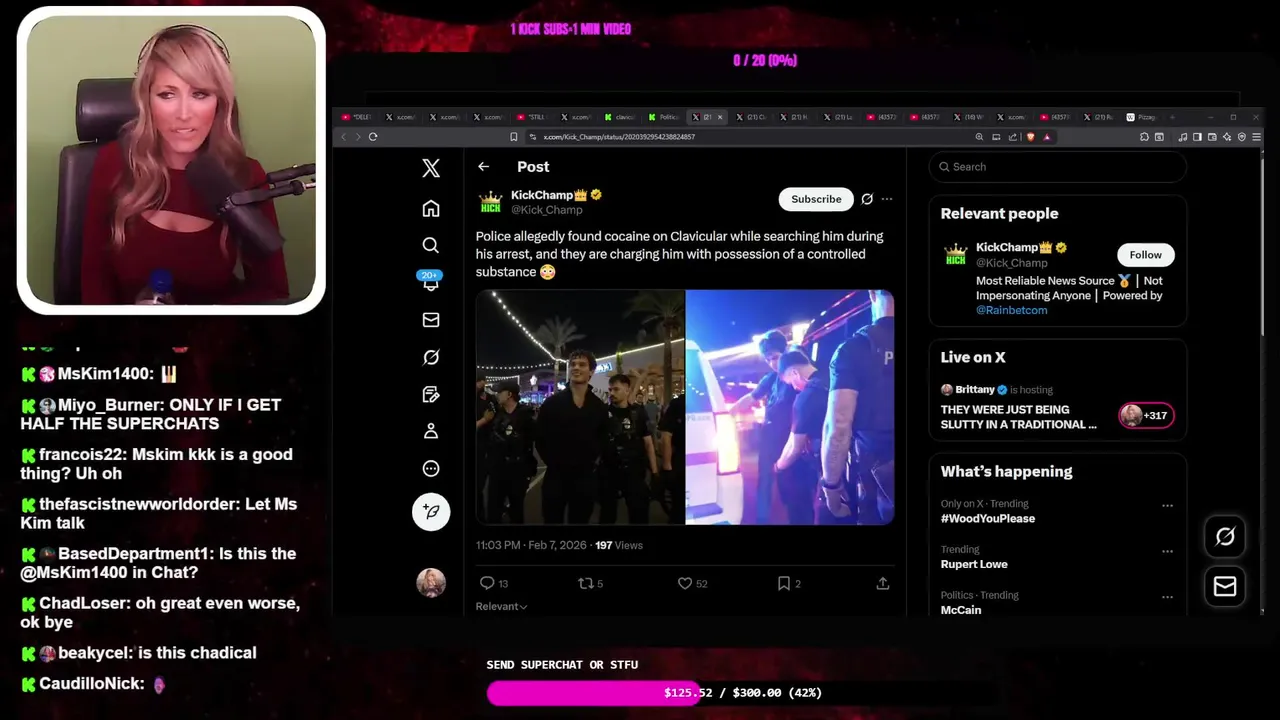Switch to the '*STILL' YouTube tab
The height and width of the screenshot is (720, 1280).
click(x=531, y=117)
